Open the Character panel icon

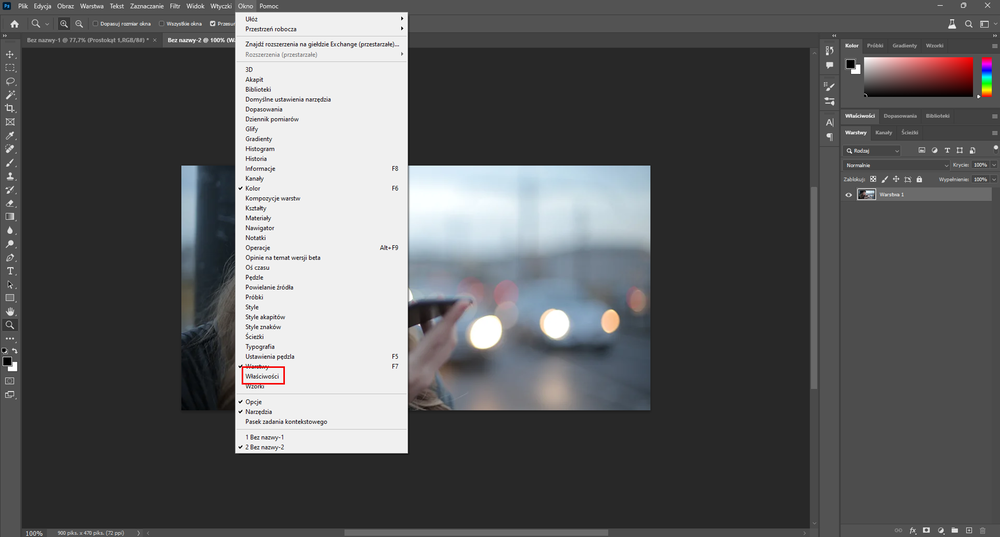point(829,122)
